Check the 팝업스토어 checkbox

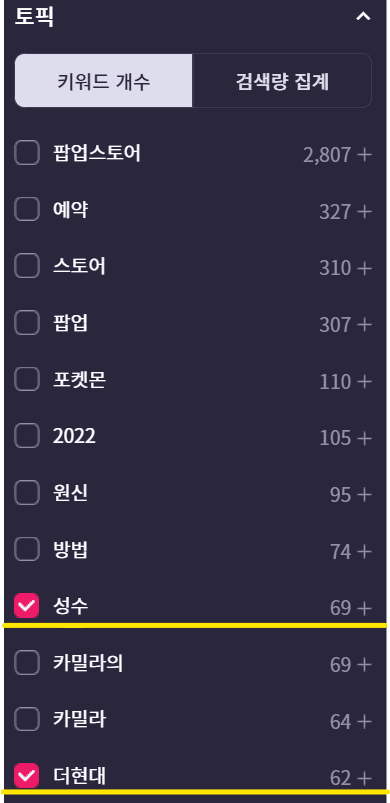tap(27, 153)
